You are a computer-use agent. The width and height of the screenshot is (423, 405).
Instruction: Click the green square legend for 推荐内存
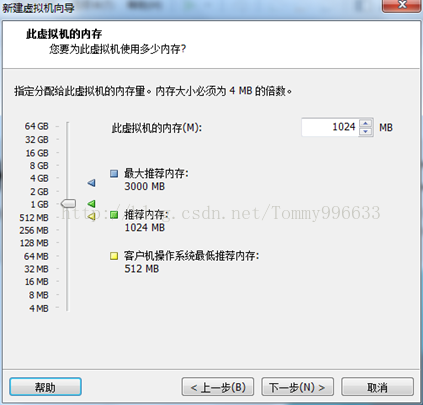114,215
